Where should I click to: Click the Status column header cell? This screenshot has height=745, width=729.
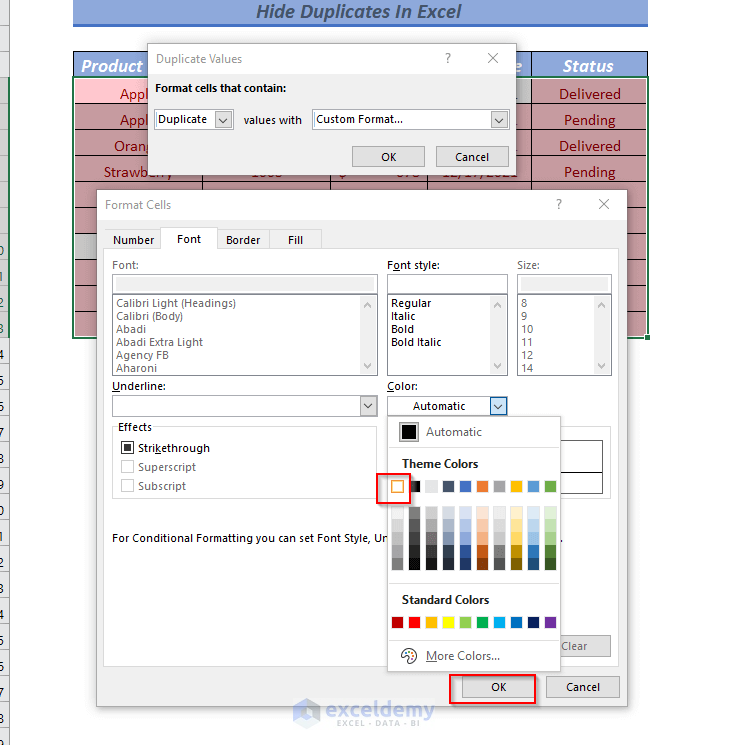pos(588,66)
